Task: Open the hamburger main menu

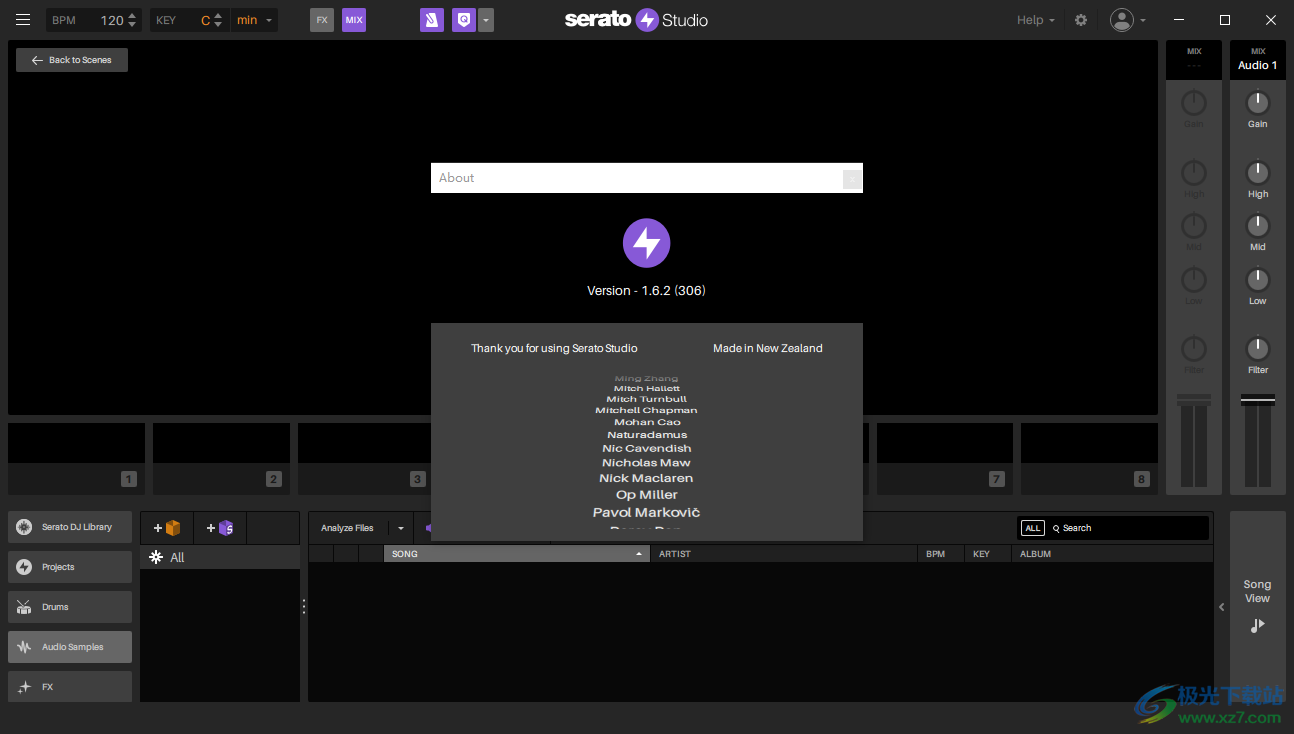Action: 23,20
